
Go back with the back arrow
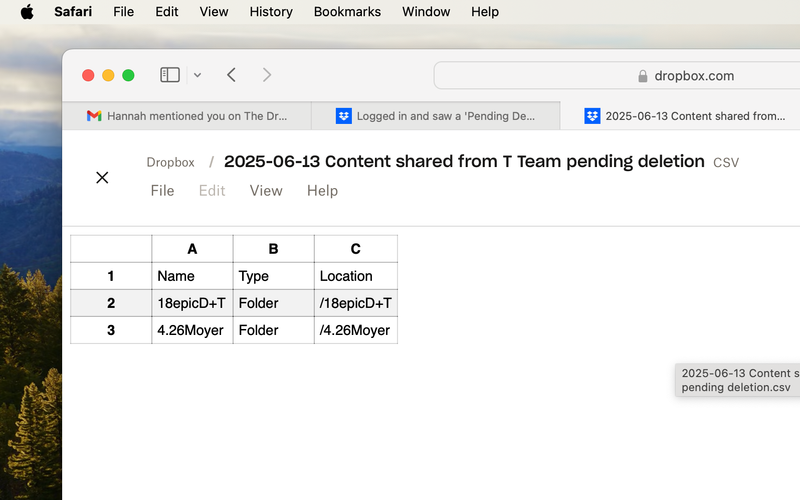click(x=231, y=75)
